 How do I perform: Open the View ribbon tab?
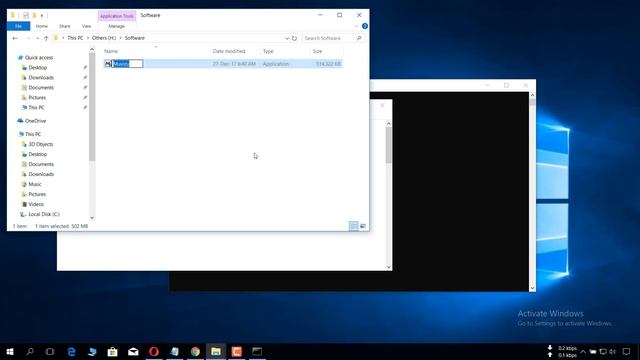click(87, 26)
